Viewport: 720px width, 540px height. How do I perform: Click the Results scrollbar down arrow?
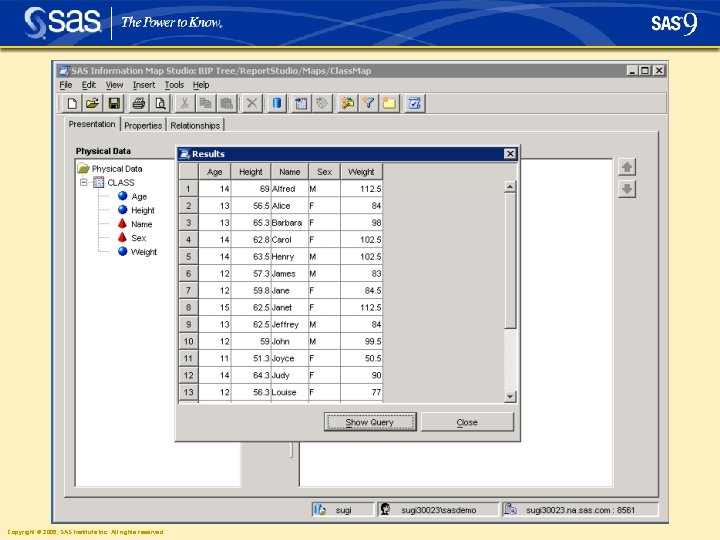pos(510,396)
